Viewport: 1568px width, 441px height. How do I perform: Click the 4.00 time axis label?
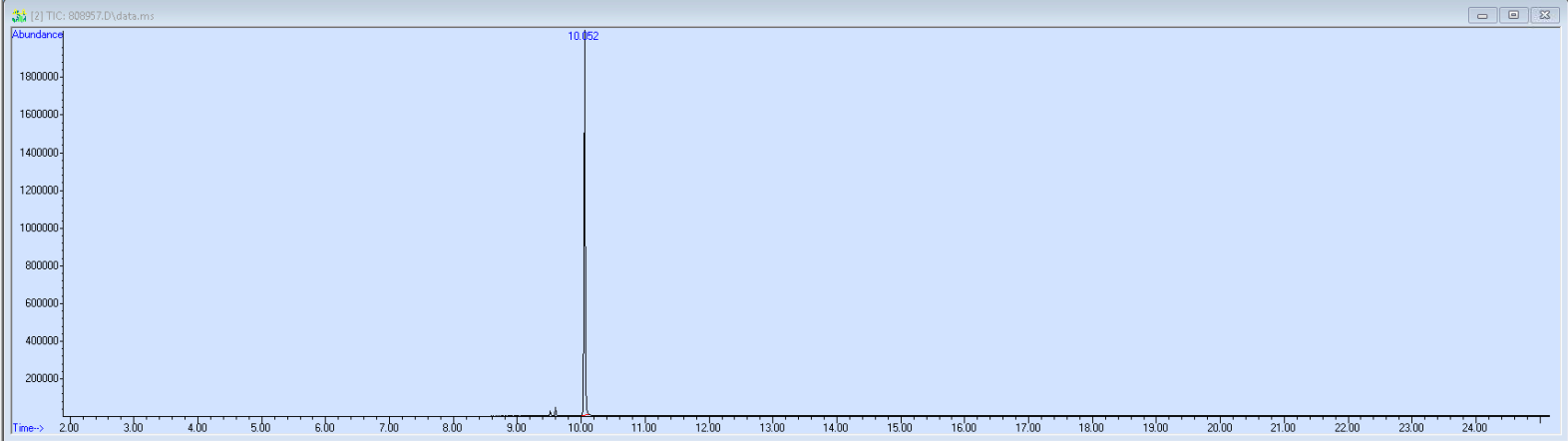196,428
